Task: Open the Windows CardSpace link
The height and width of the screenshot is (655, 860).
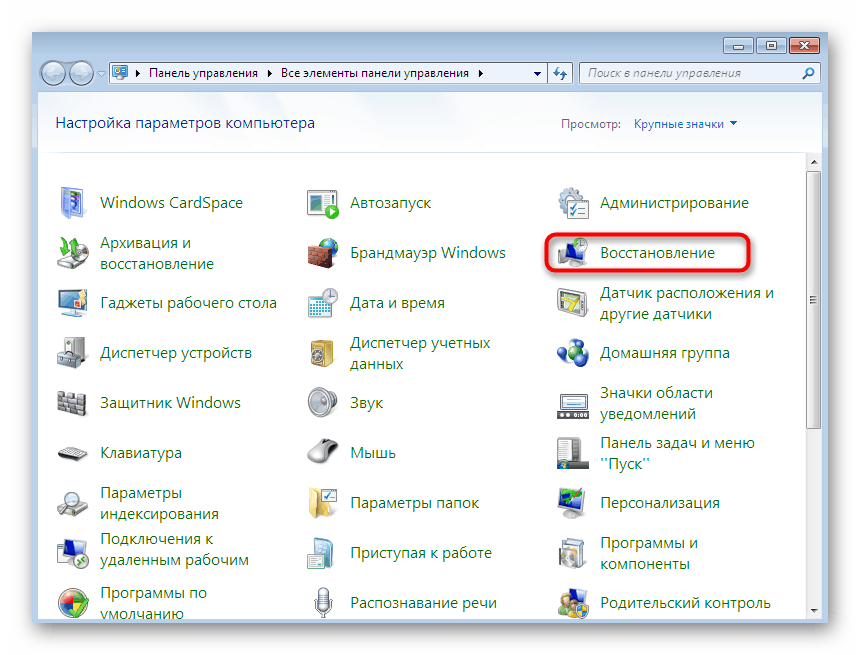Action: (171, 203)
